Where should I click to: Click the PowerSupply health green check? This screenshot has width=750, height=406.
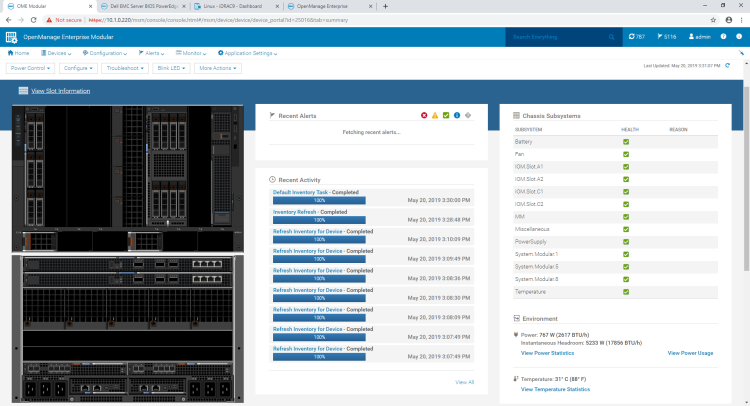626,242
